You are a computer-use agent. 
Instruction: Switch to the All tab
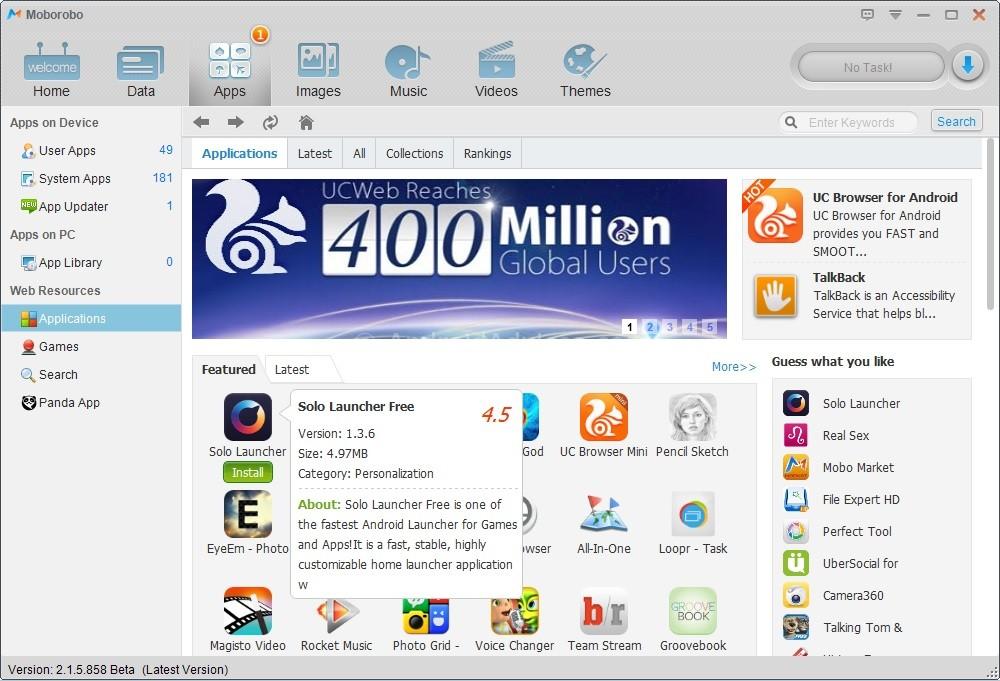click(x=359, y=154)
